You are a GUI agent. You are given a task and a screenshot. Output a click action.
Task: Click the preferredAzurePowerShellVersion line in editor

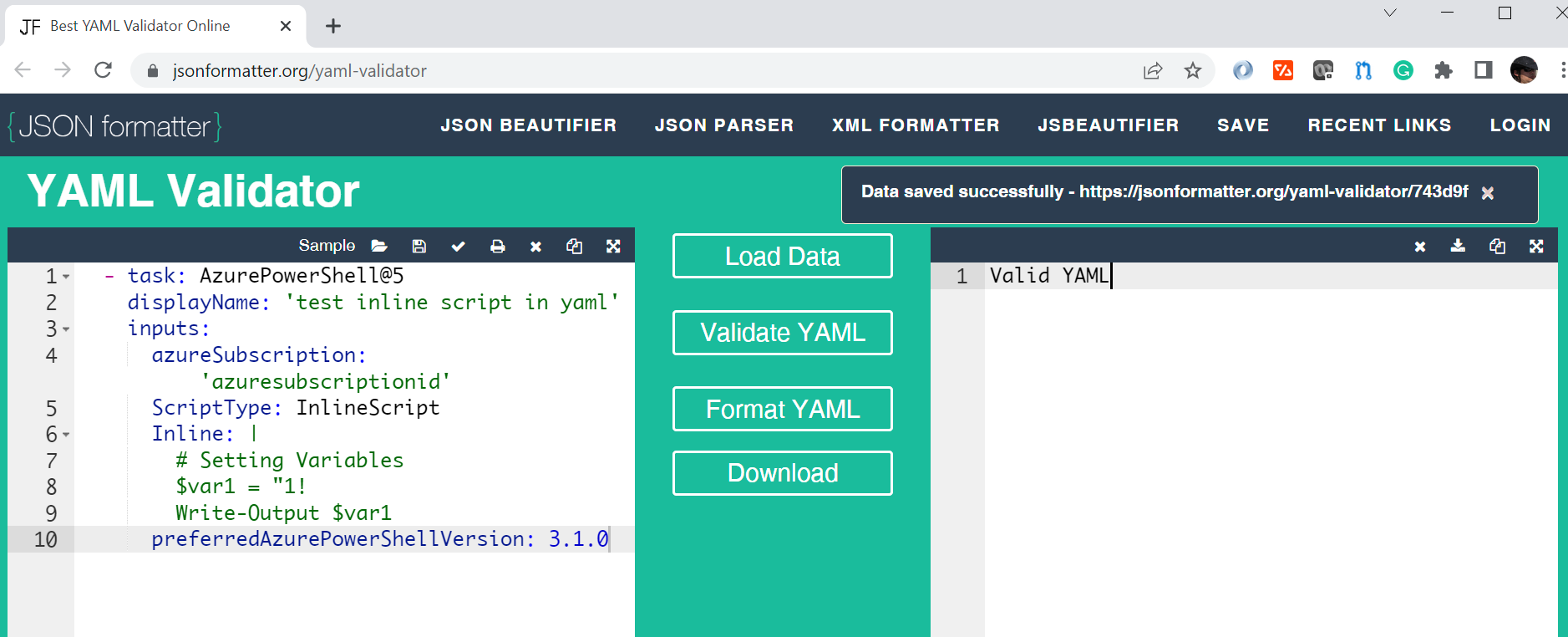pyautogui.click(x=380, y=539)
